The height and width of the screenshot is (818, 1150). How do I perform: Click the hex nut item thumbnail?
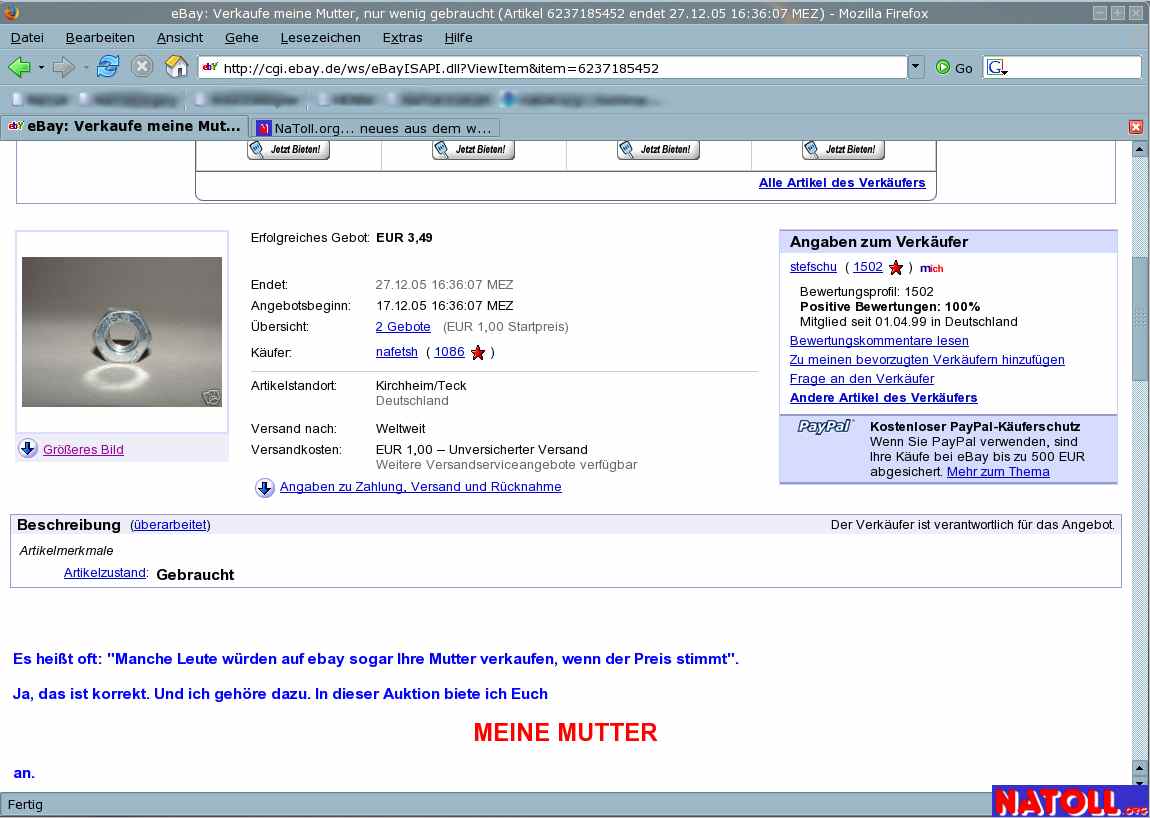pyautogui.click(x=122, y=332)
